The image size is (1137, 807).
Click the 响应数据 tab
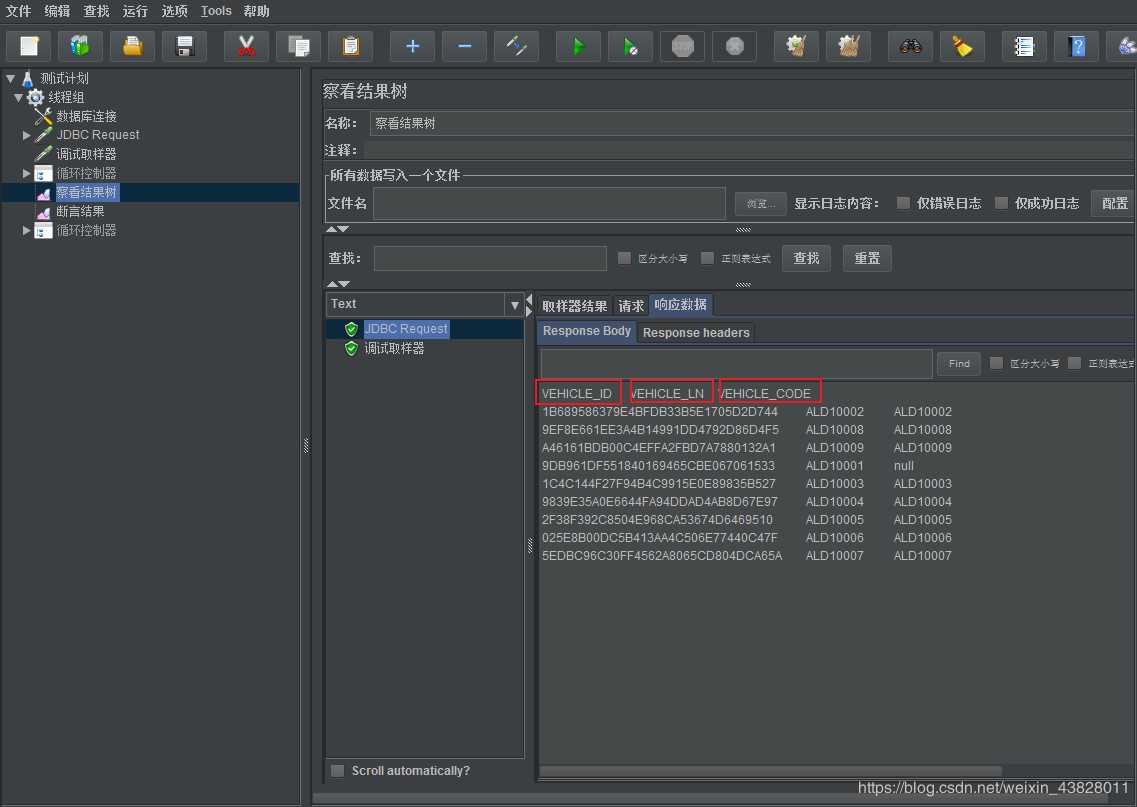pyautogui.click(x=680, y=305)
